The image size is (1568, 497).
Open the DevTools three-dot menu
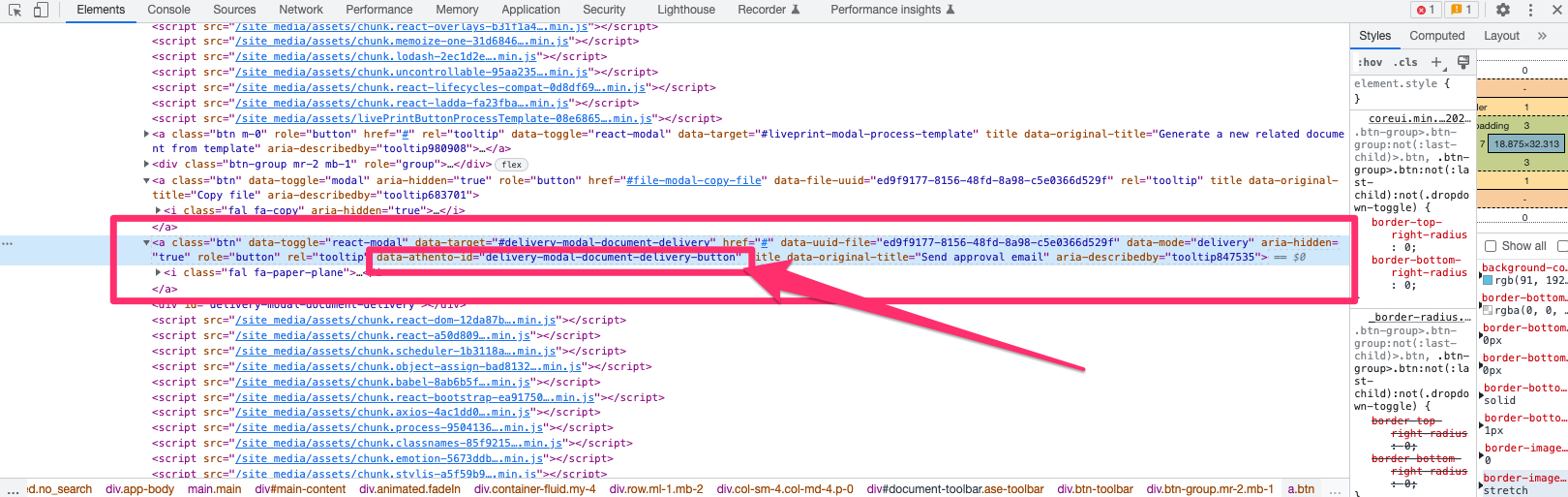tap(1530, 10)
